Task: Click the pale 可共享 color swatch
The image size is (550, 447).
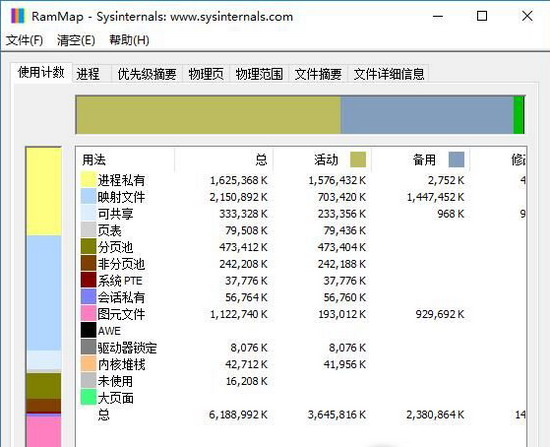Action: click(x=88, y=213)
